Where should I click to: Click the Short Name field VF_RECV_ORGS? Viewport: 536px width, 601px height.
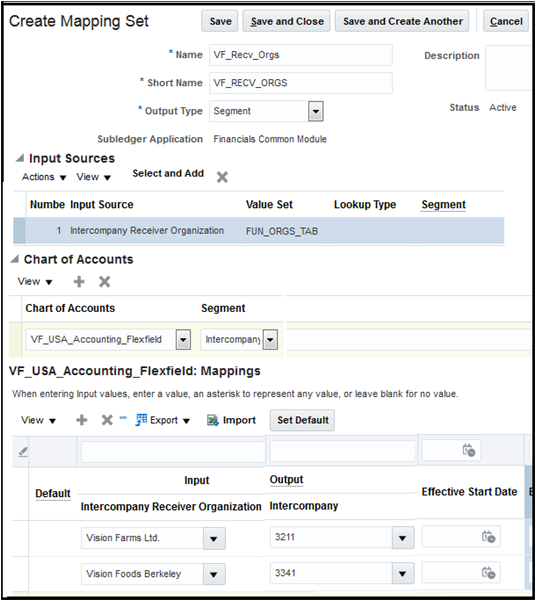301,83
